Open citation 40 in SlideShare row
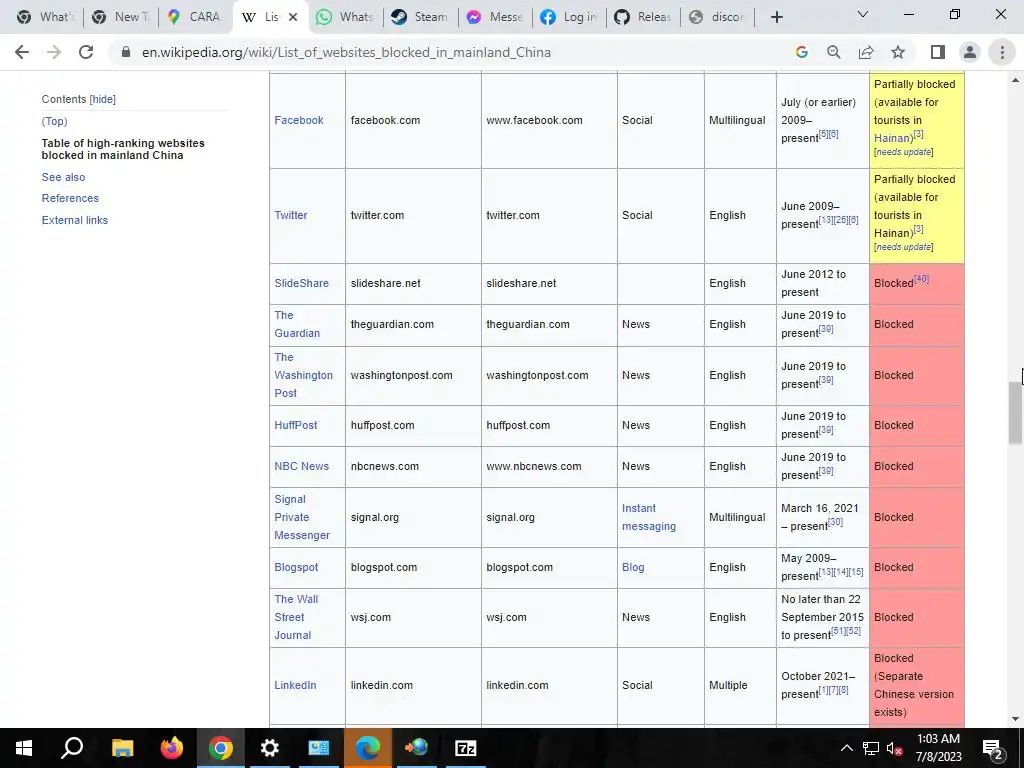 click(x=921, y=279)
